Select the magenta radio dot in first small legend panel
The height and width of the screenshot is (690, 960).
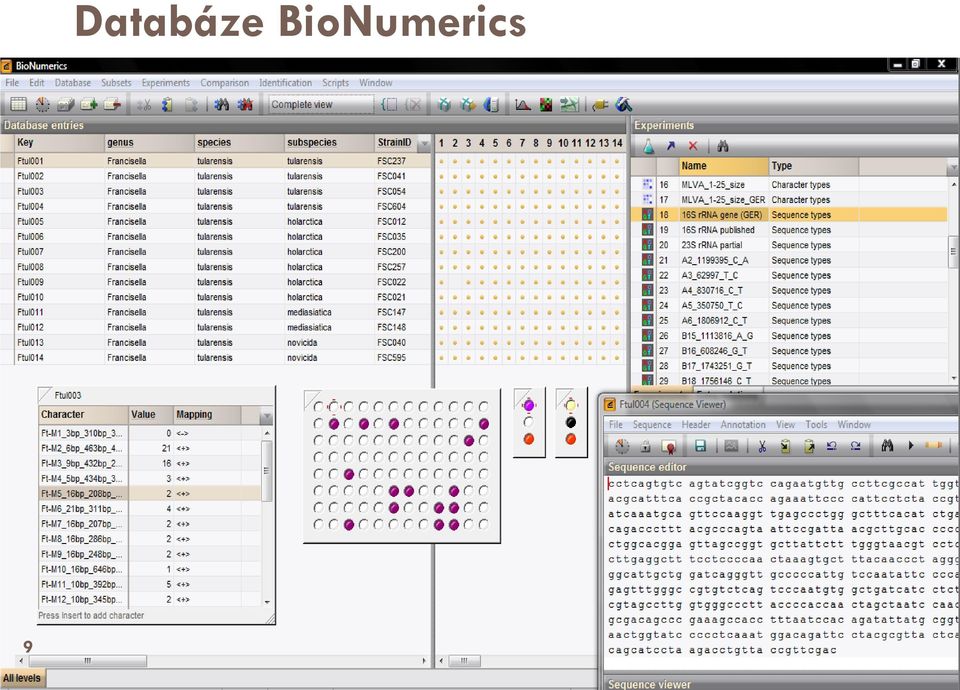coord(529,405)
